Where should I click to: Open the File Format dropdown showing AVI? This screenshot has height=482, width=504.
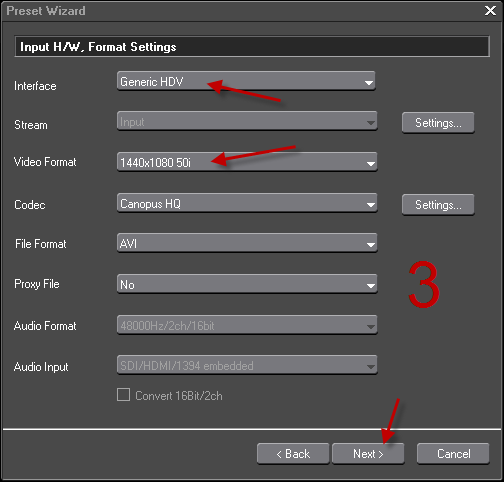point(247,243)
